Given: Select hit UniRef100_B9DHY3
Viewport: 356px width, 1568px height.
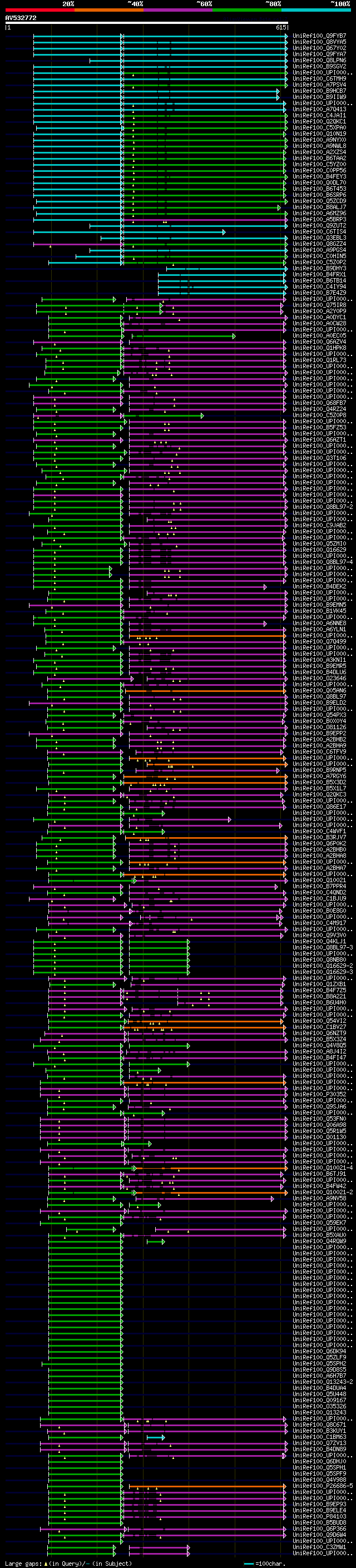Looking at the screenshot, I should click(x=319, y=269).
